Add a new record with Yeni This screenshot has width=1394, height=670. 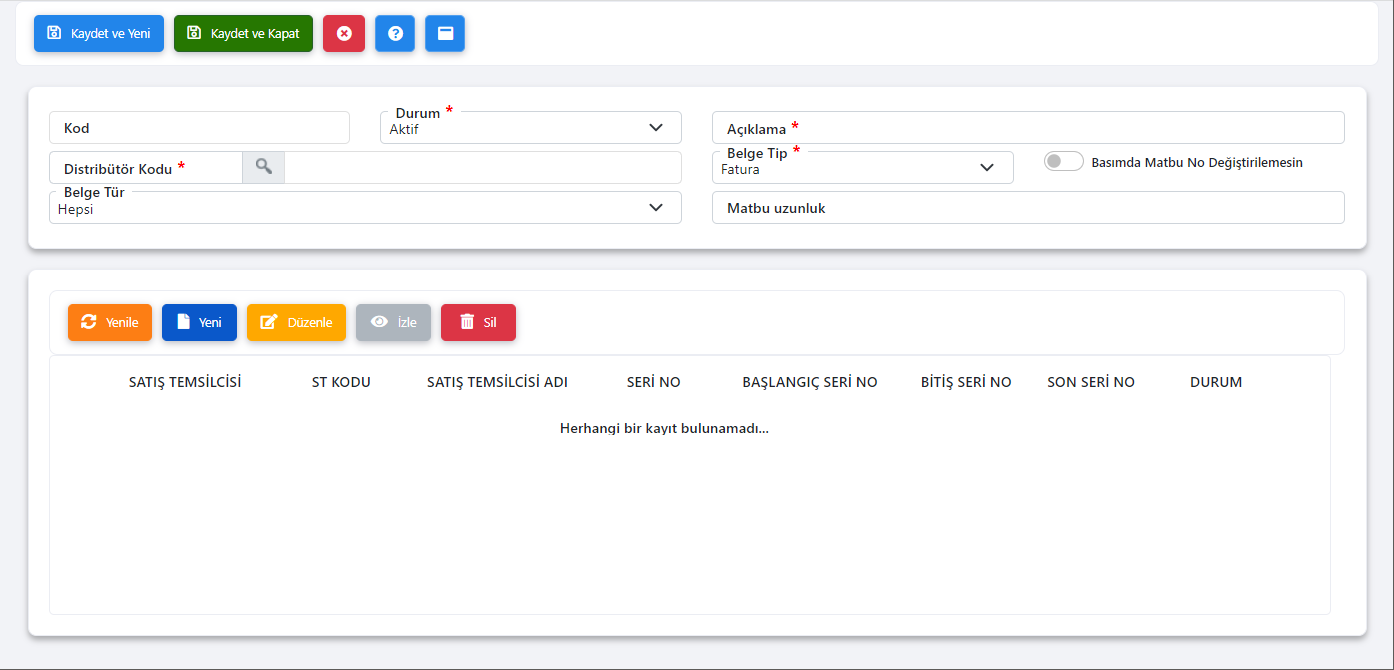click(199, 322)
